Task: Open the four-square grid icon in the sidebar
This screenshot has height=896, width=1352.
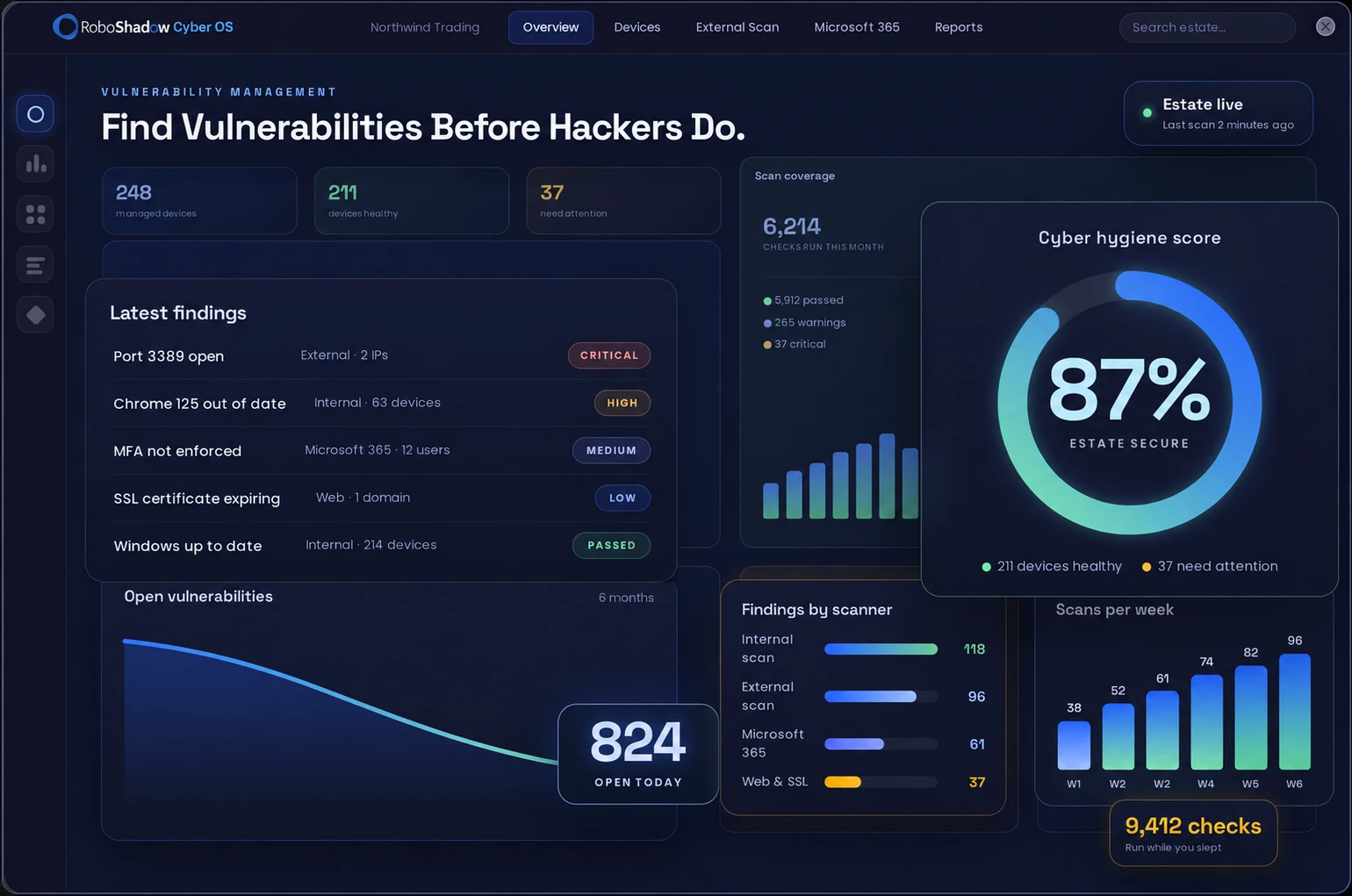Action: pyautogui.click(x=35, y=214)
